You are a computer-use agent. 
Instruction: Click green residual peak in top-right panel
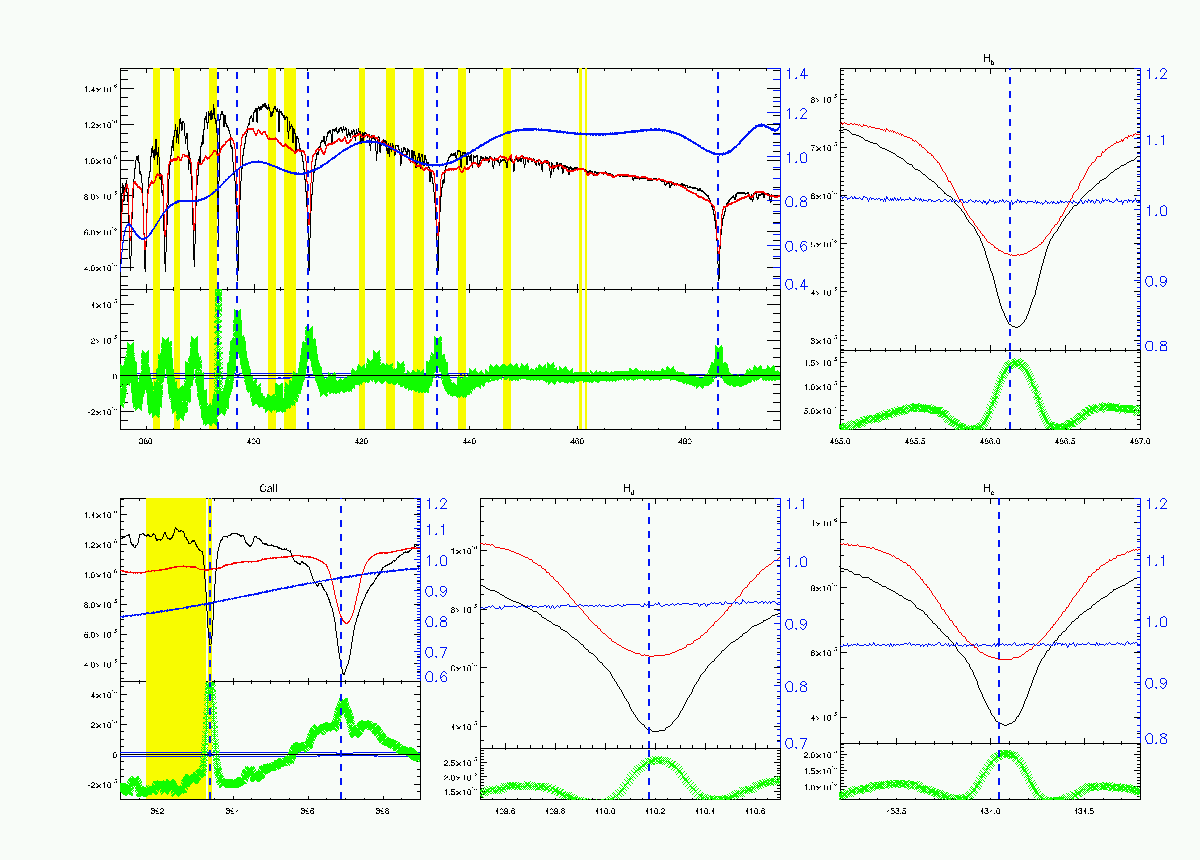coord(1016,365)
